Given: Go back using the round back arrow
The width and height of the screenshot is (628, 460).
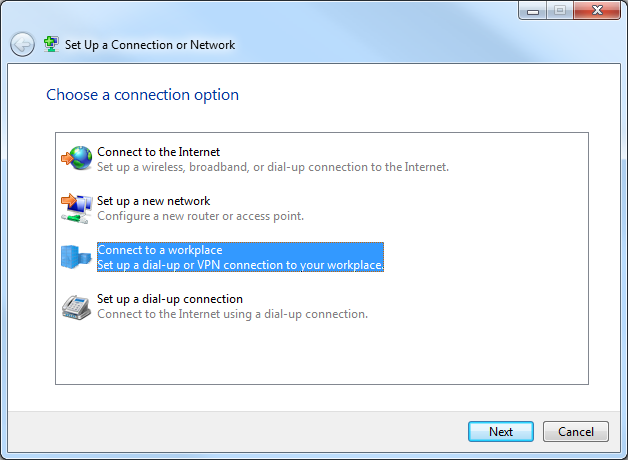Looking at the screenshot, I should click(x=22, y=44).
